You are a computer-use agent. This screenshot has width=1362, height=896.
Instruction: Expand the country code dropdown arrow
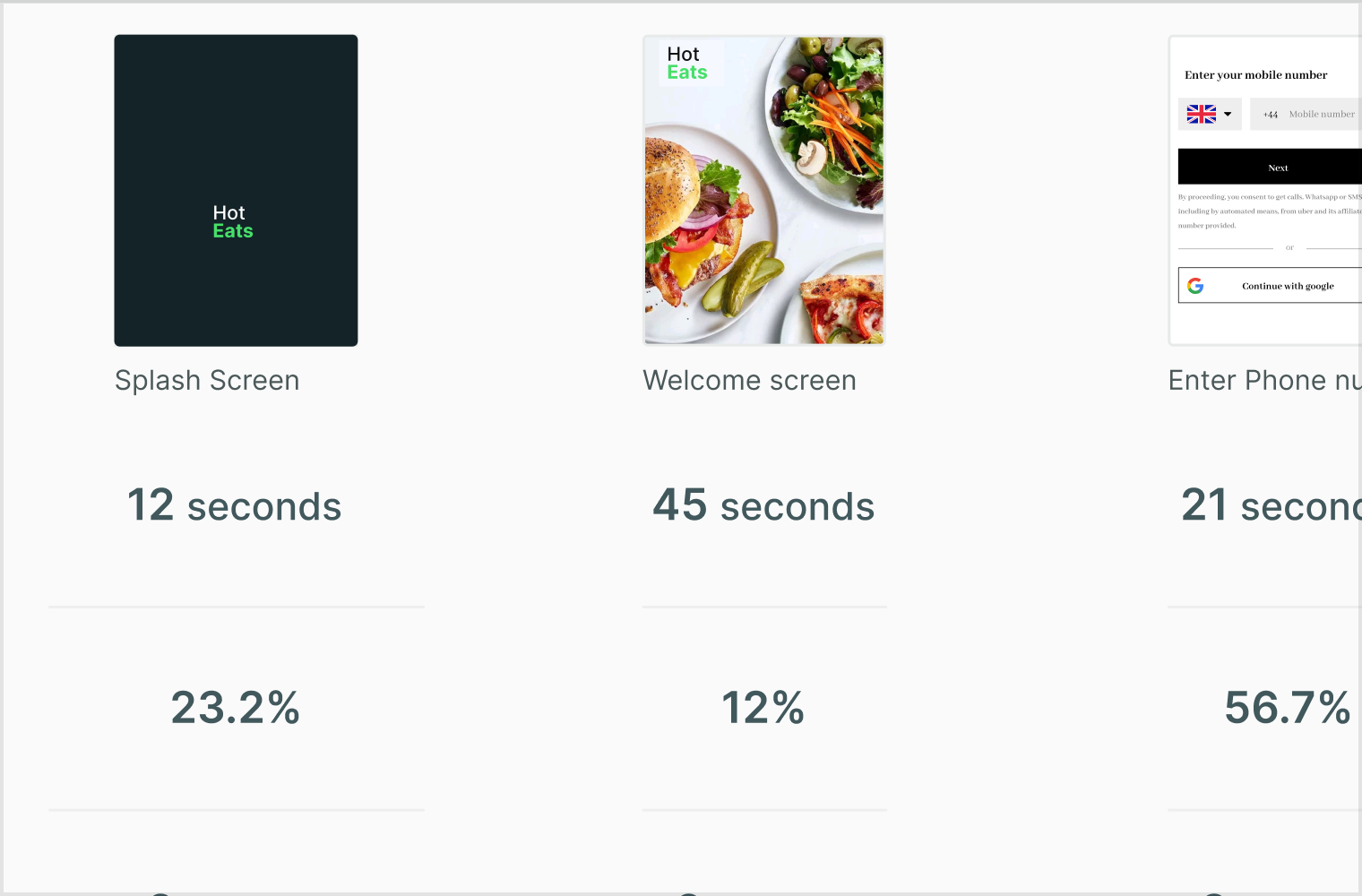(x=1228, y=114)
